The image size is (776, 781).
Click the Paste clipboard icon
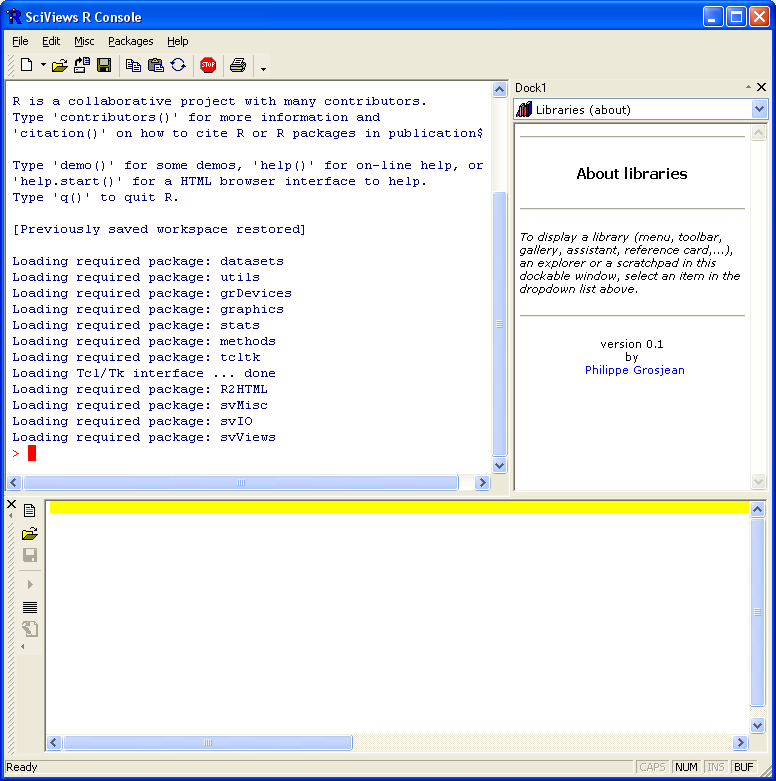pos(156,65)
